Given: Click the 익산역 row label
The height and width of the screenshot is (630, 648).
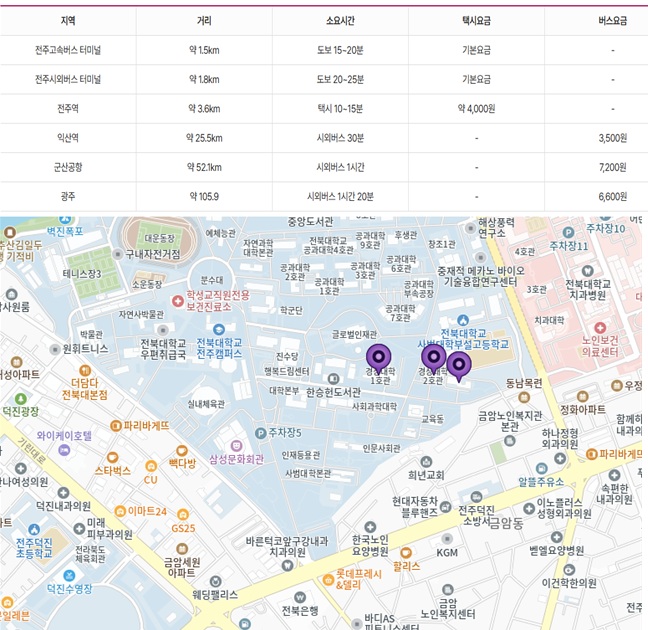Looking at the screenshot, I should (68, 138).
